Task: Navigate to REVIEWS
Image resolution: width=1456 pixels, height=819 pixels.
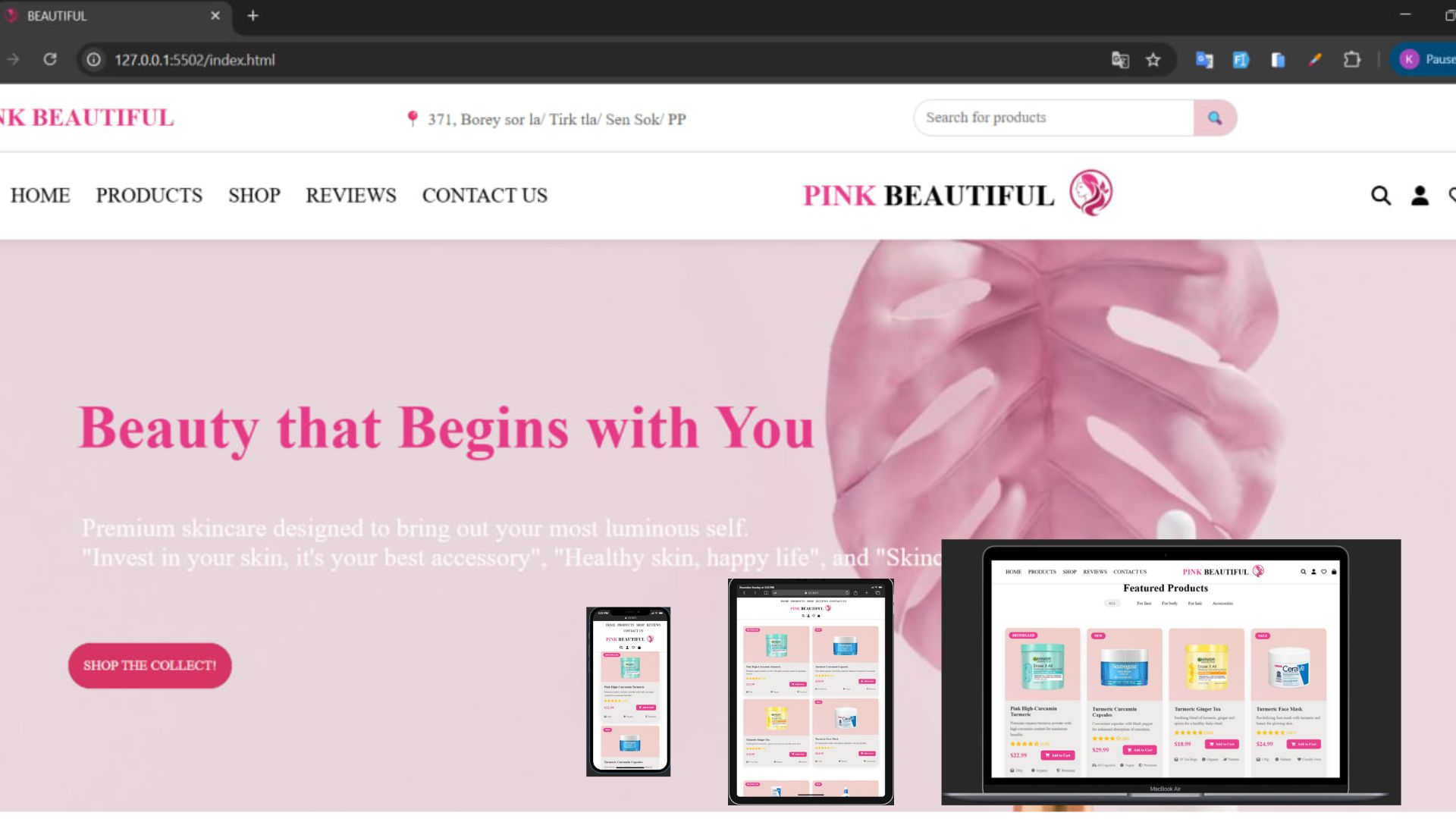Action: pyautogui.click(x=350, y=196)
